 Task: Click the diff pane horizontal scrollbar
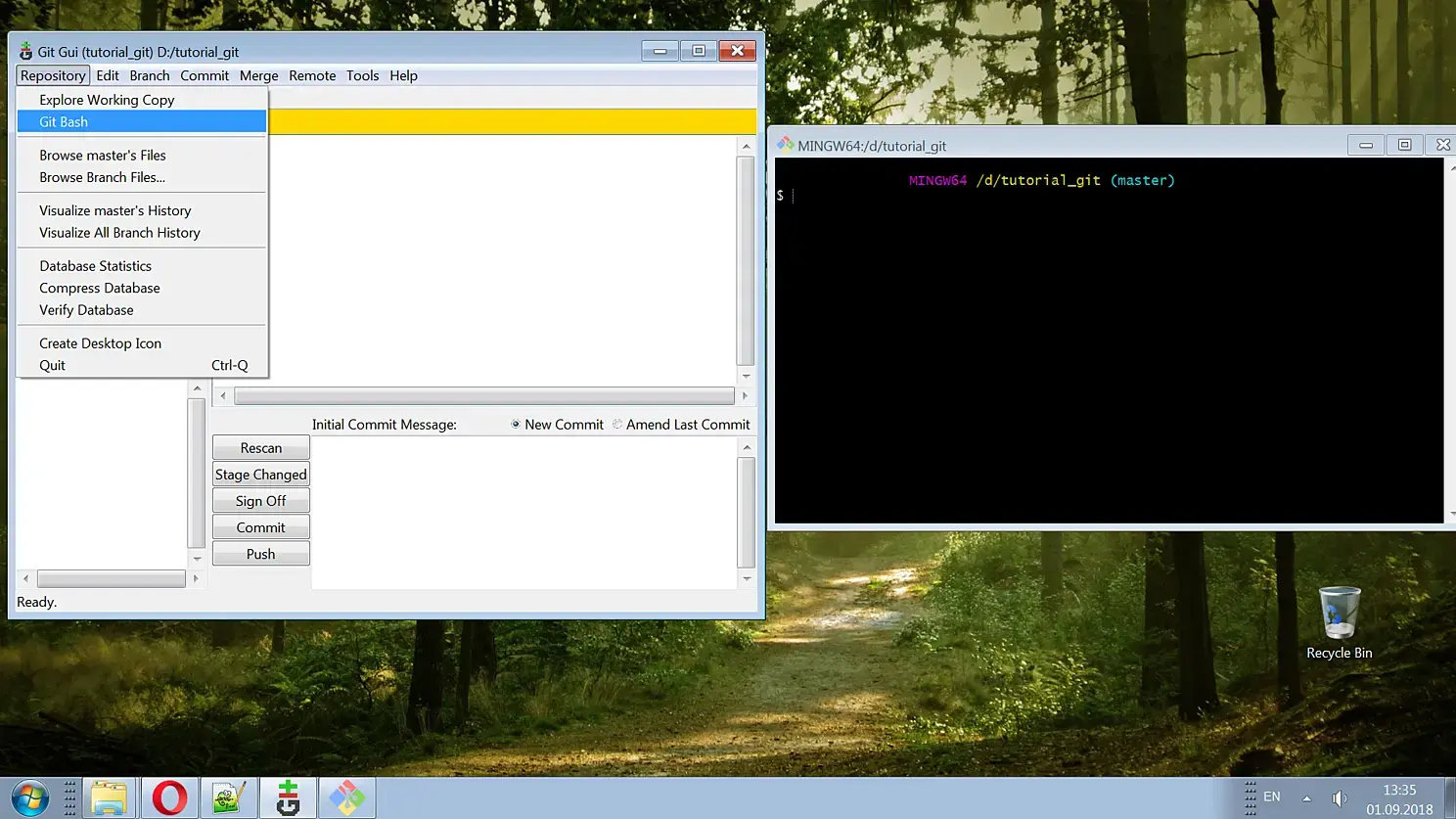pos(484,396)
